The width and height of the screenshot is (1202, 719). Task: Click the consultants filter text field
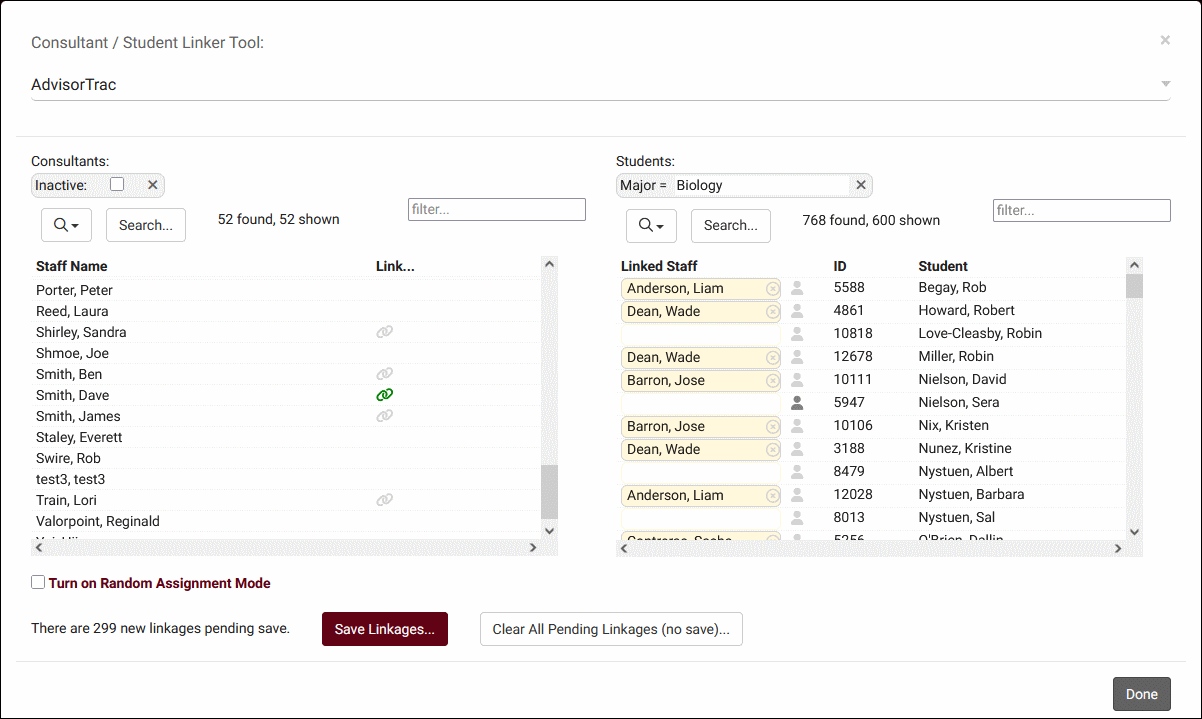click(496, 210)
